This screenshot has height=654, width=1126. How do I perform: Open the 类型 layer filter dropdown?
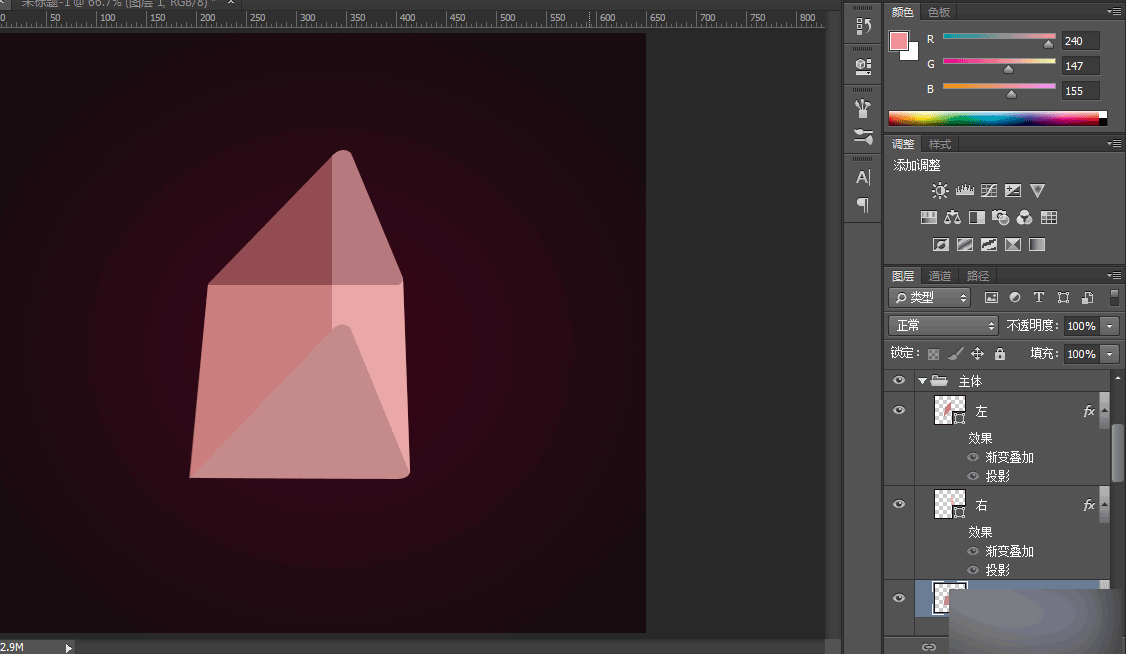coord(929,297)
